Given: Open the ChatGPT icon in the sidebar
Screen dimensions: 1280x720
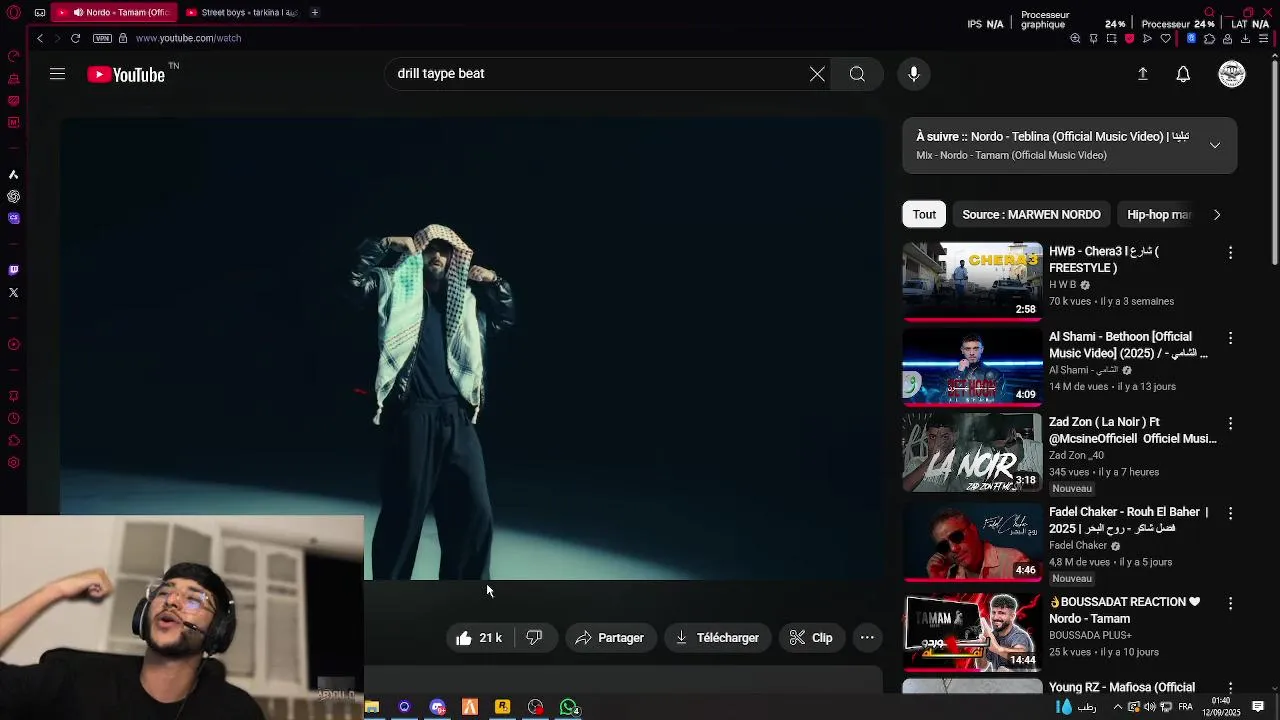Looking at the screenshot, I should pos(13,197).
